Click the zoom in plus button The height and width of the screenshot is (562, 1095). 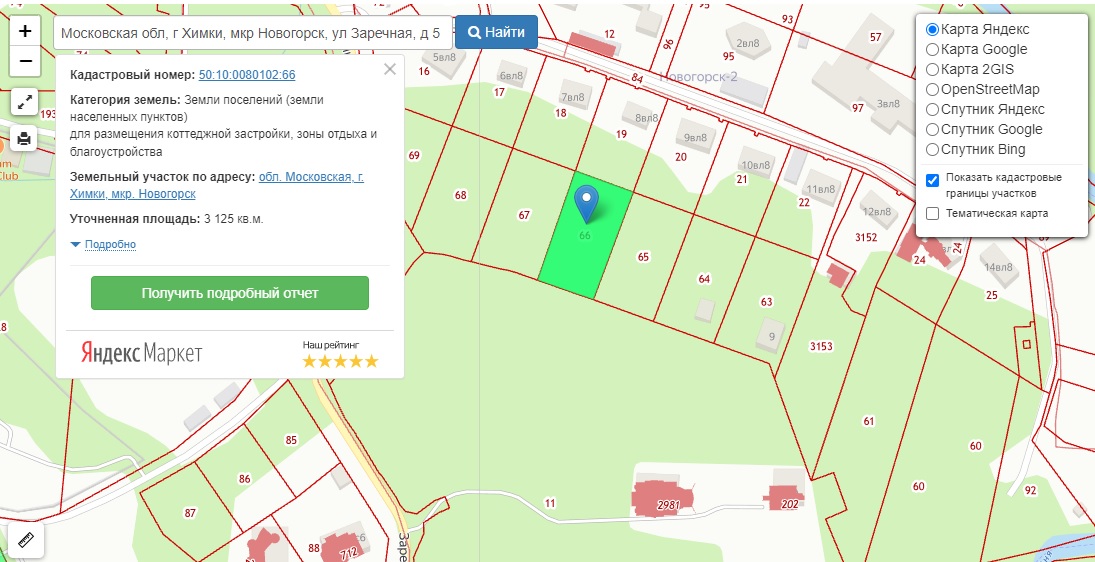[25, 31]
